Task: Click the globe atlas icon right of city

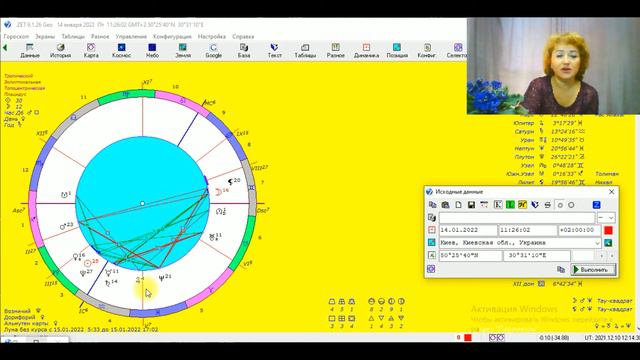Action: [x=608, y=243]
